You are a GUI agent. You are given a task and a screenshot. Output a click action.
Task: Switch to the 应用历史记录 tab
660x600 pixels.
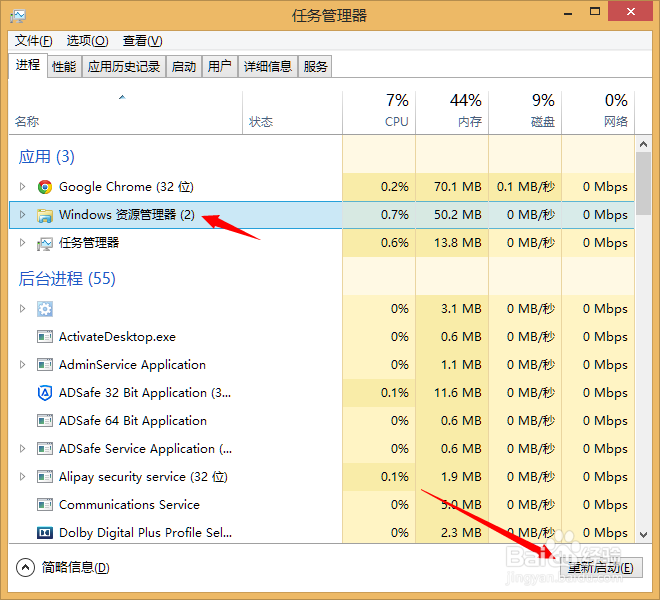[x=124, y=67]
